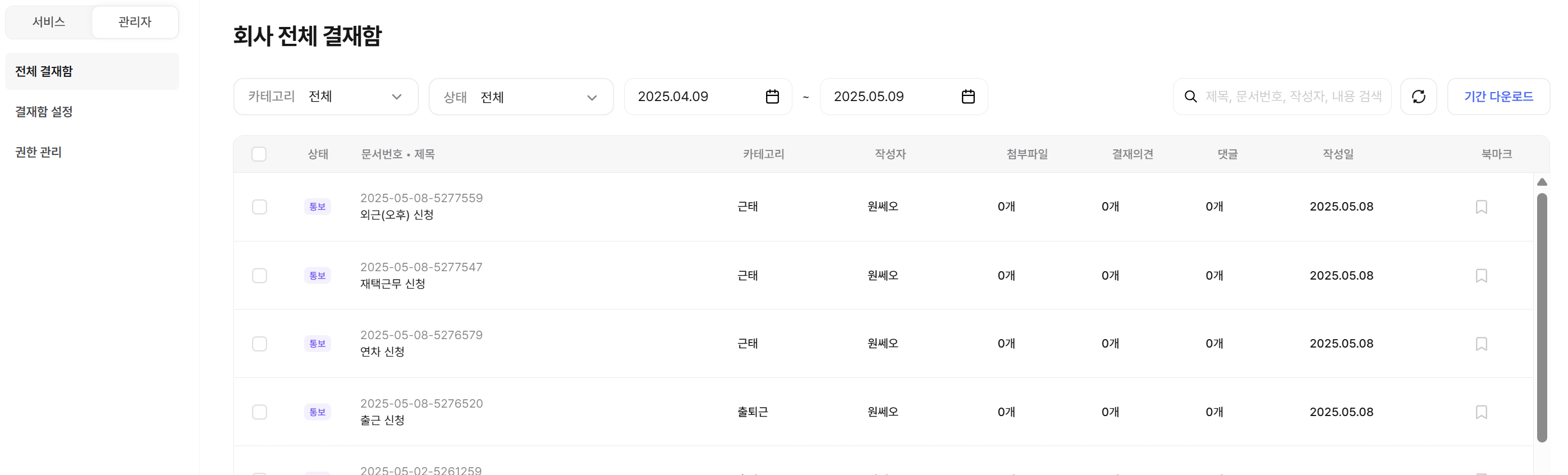Viewport: 1568px width, 475px height.
Task: Bookmark the 연차 신청 row
Action: (x=1481, y=344)
